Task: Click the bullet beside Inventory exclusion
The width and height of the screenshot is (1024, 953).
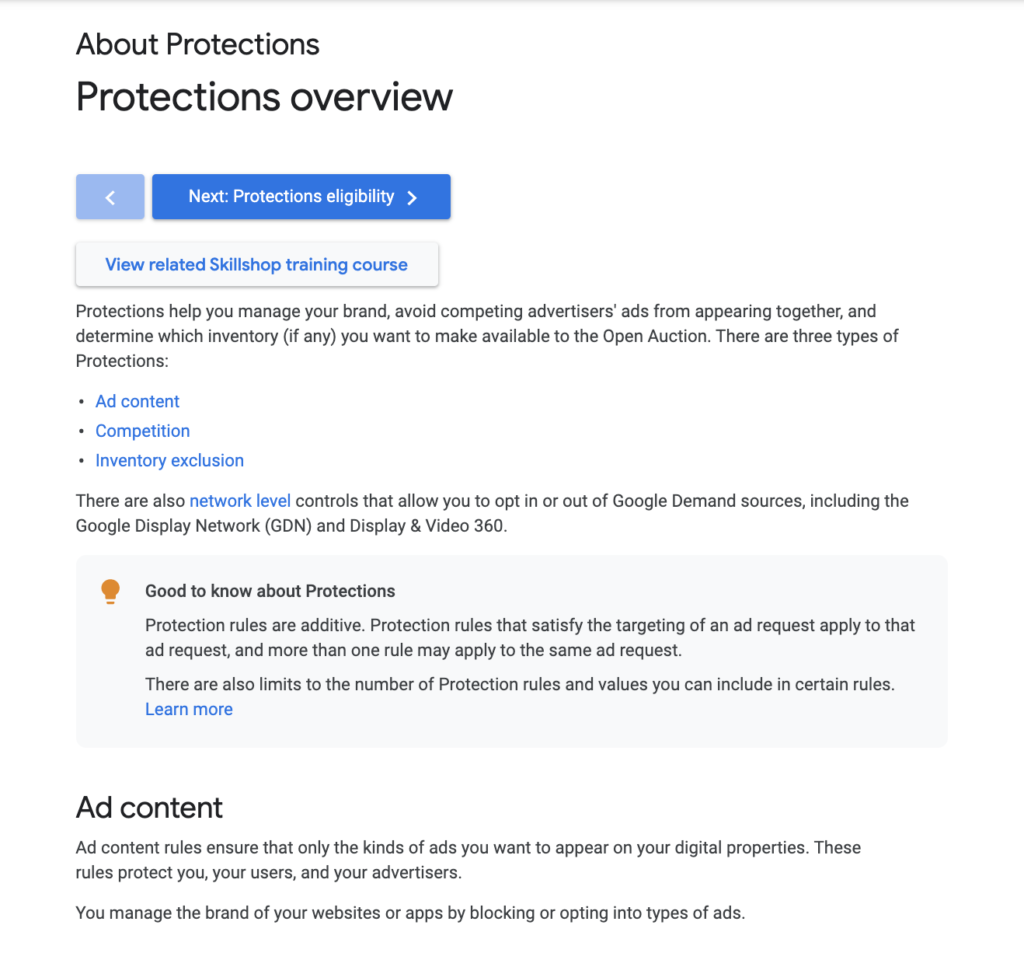Action: pyautogui.click(x=82, y=460)
